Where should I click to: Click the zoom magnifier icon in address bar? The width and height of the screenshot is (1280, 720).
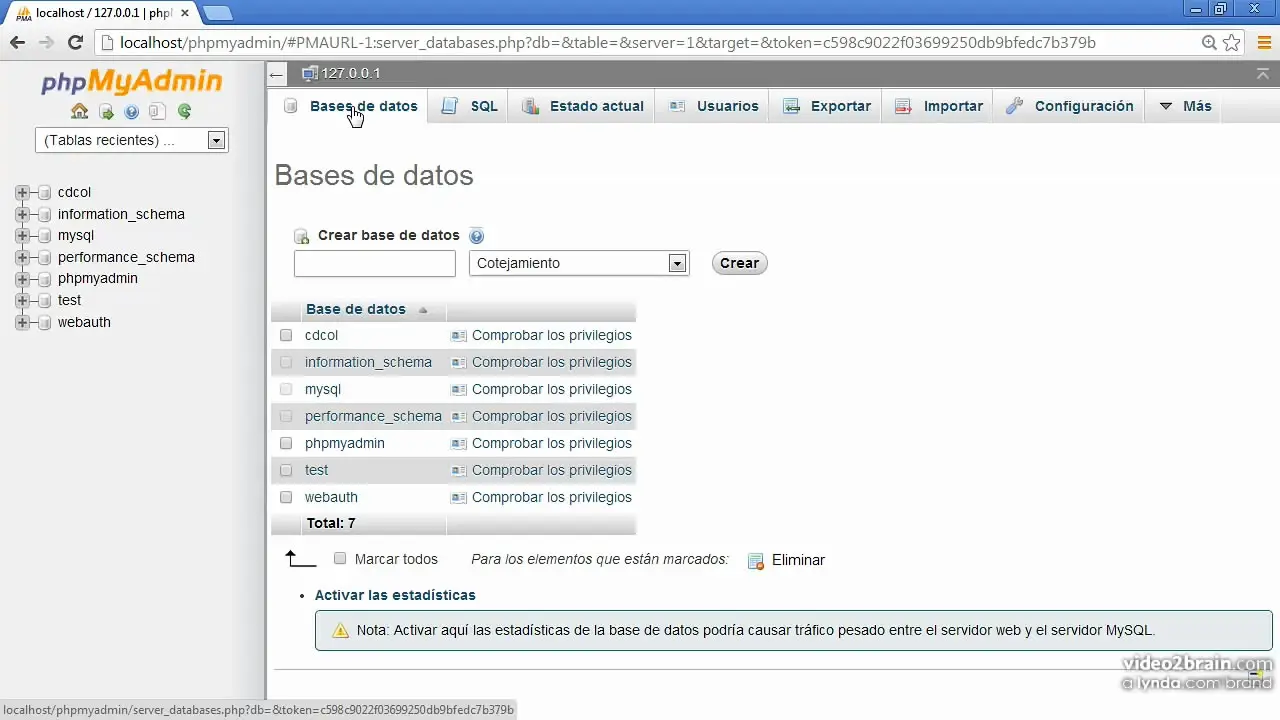pyautogui.click(x=1209, y=43)
